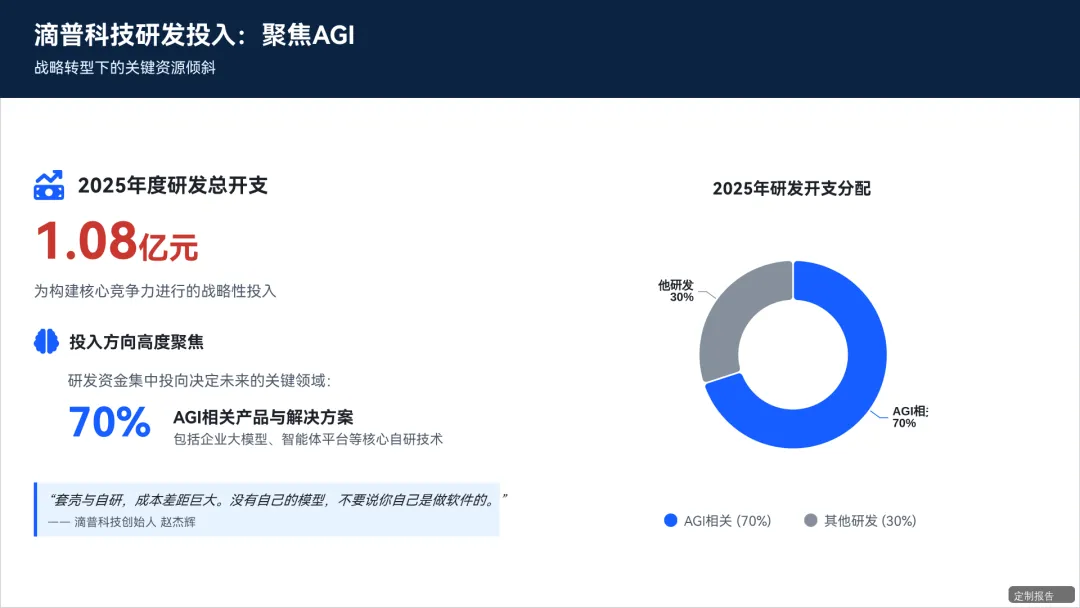
Task: Click the 定制报告 button
Action: [x=1041, y=595]
